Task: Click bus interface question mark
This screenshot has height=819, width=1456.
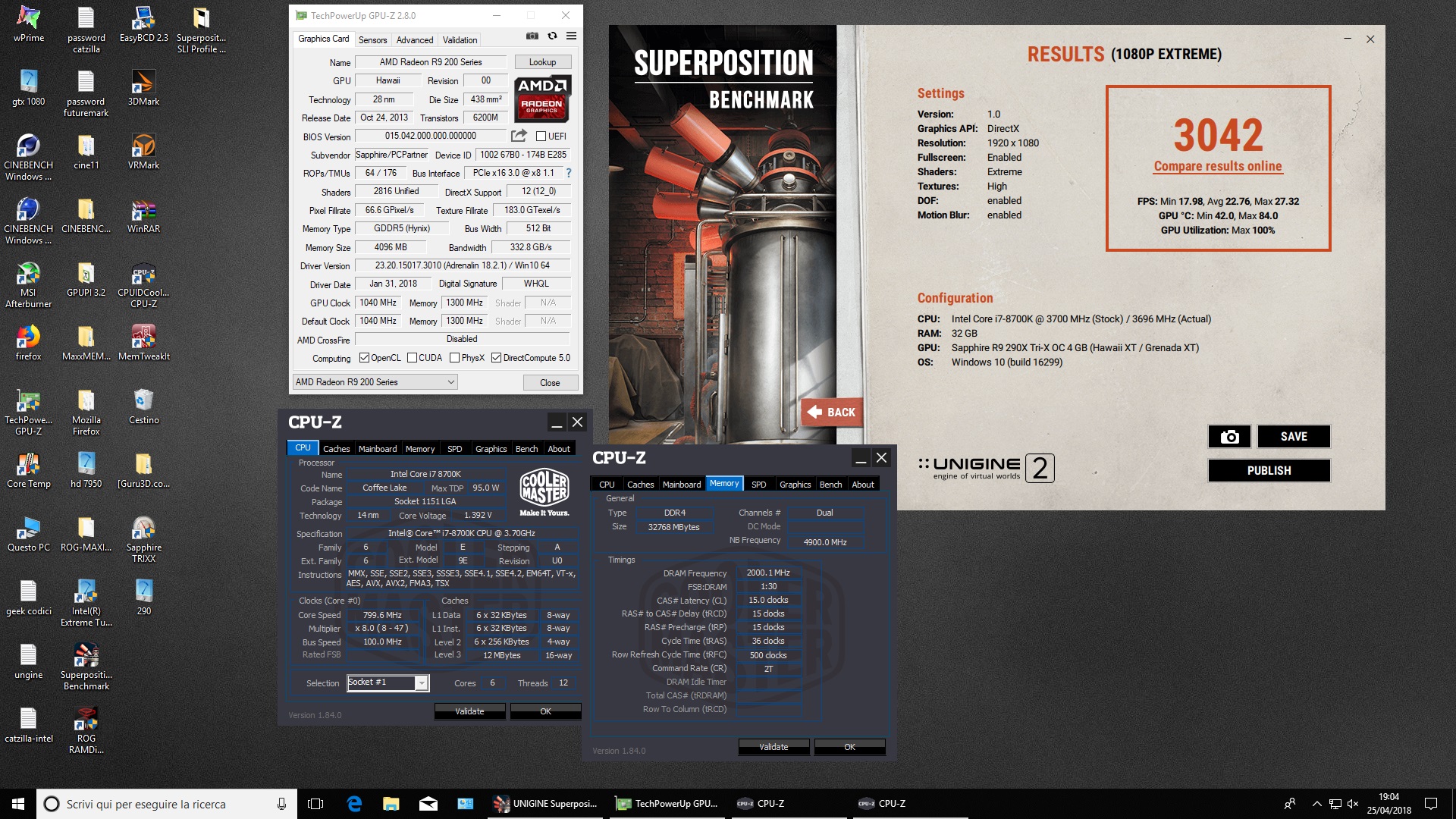Action: point(568,173)
